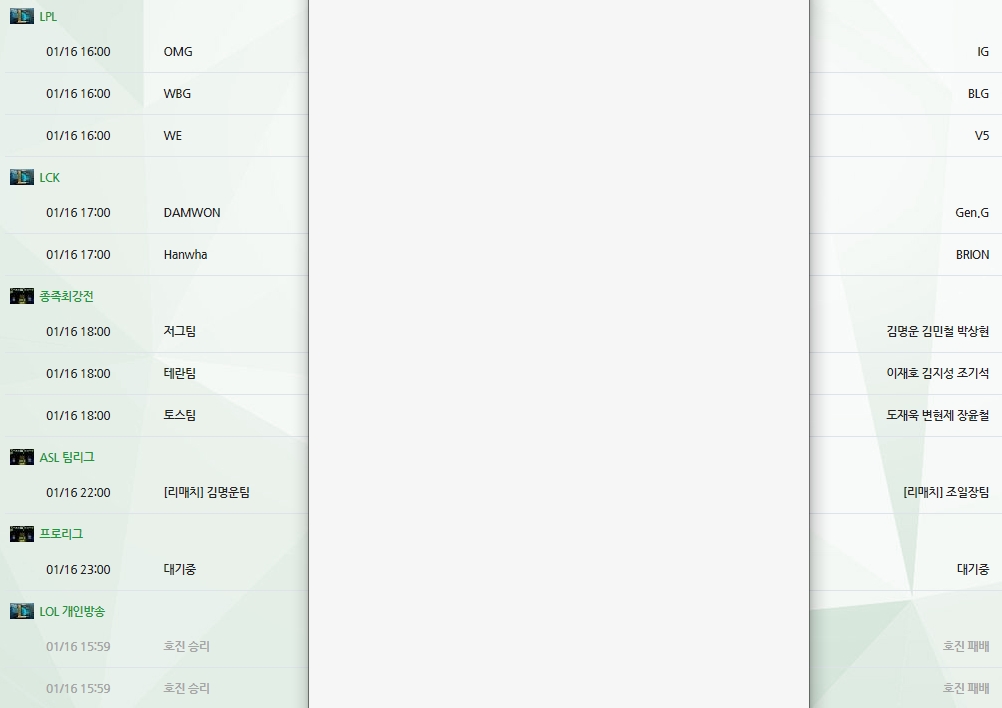Open the ASL 팀리그 heading
This screenshot has height=708, width=1002.
pos(67,457)
